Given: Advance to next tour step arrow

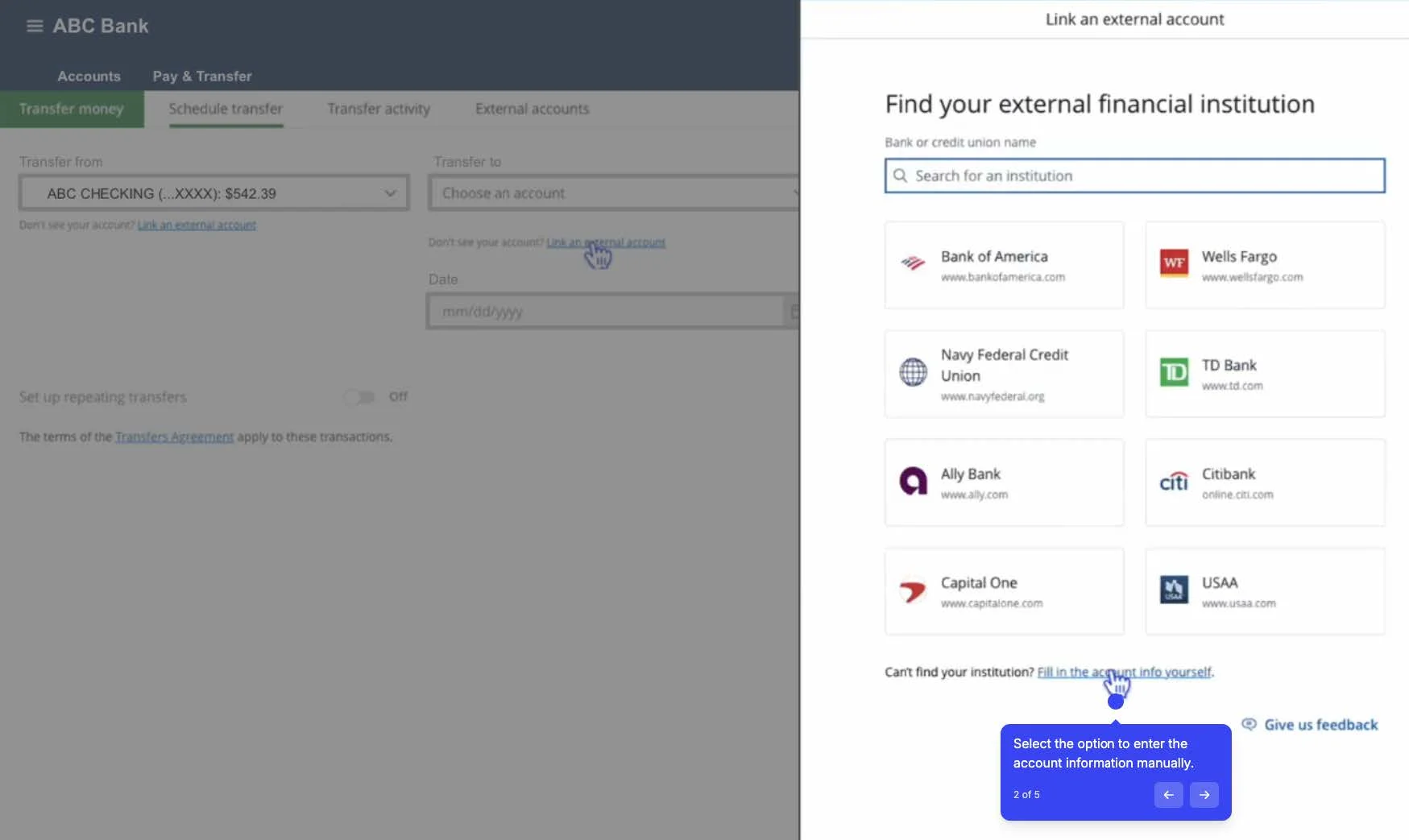Looking at the screenshot, I should (x=1204, y=795).
